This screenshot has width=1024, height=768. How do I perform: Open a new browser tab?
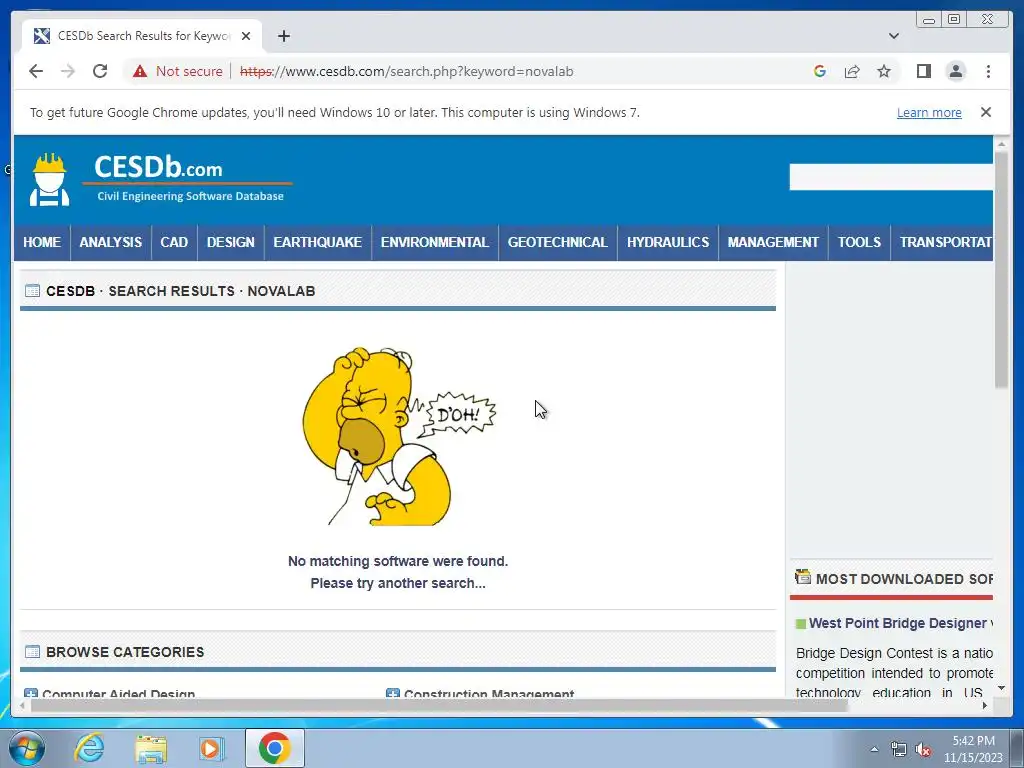coord(283,36)
